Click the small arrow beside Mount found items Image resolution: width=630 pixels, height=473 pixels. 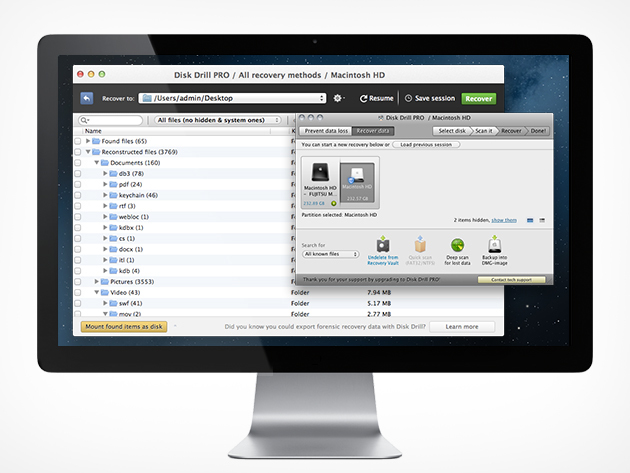(175, 326)
